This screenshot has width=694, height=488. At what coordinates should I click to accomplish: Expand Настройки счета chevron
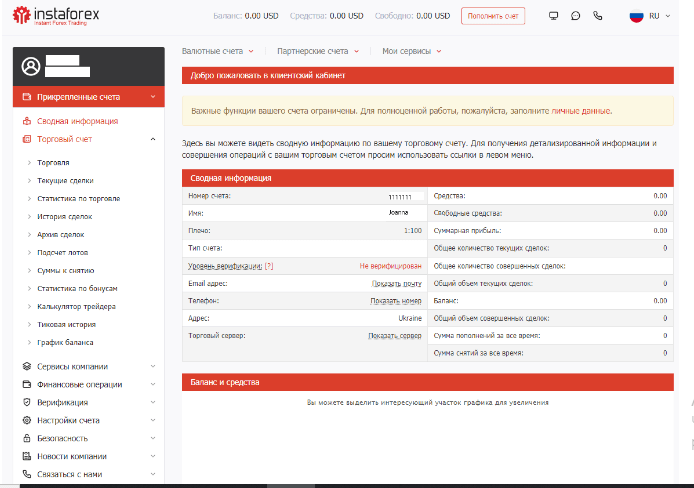pos(153,420)
